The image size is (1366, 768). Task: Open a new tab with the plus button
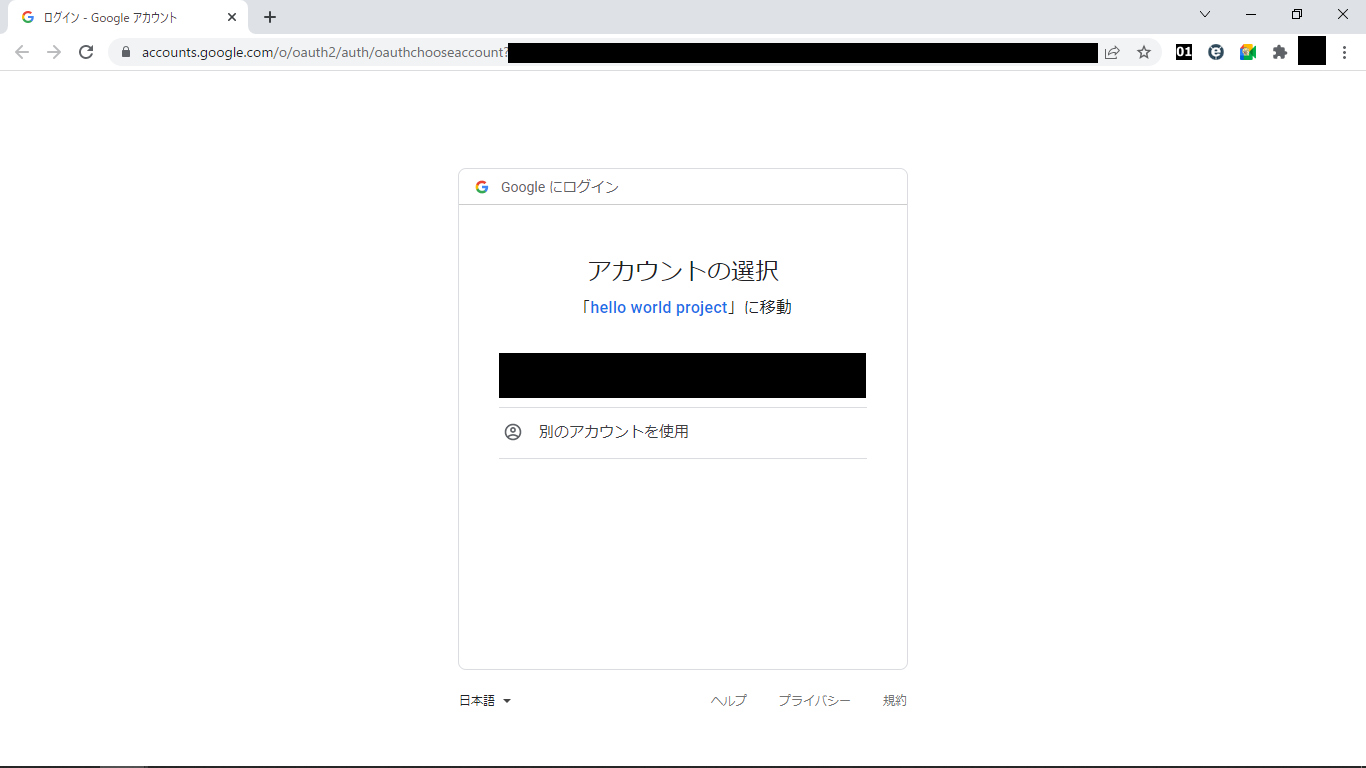[270, 17]
